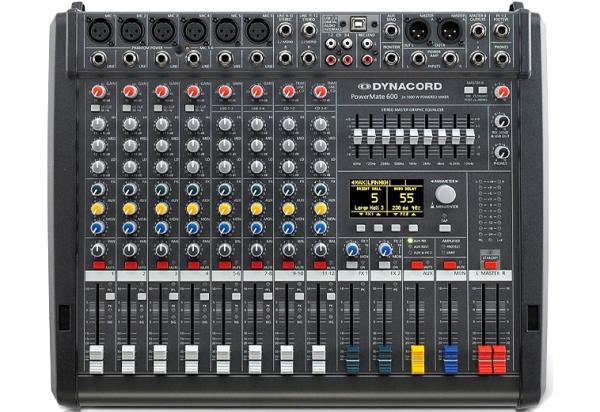600x412 pixels.
Task: Move the 12kHz graphic equalizer slider
Action: pyautogui.click(x=470, y=137)
